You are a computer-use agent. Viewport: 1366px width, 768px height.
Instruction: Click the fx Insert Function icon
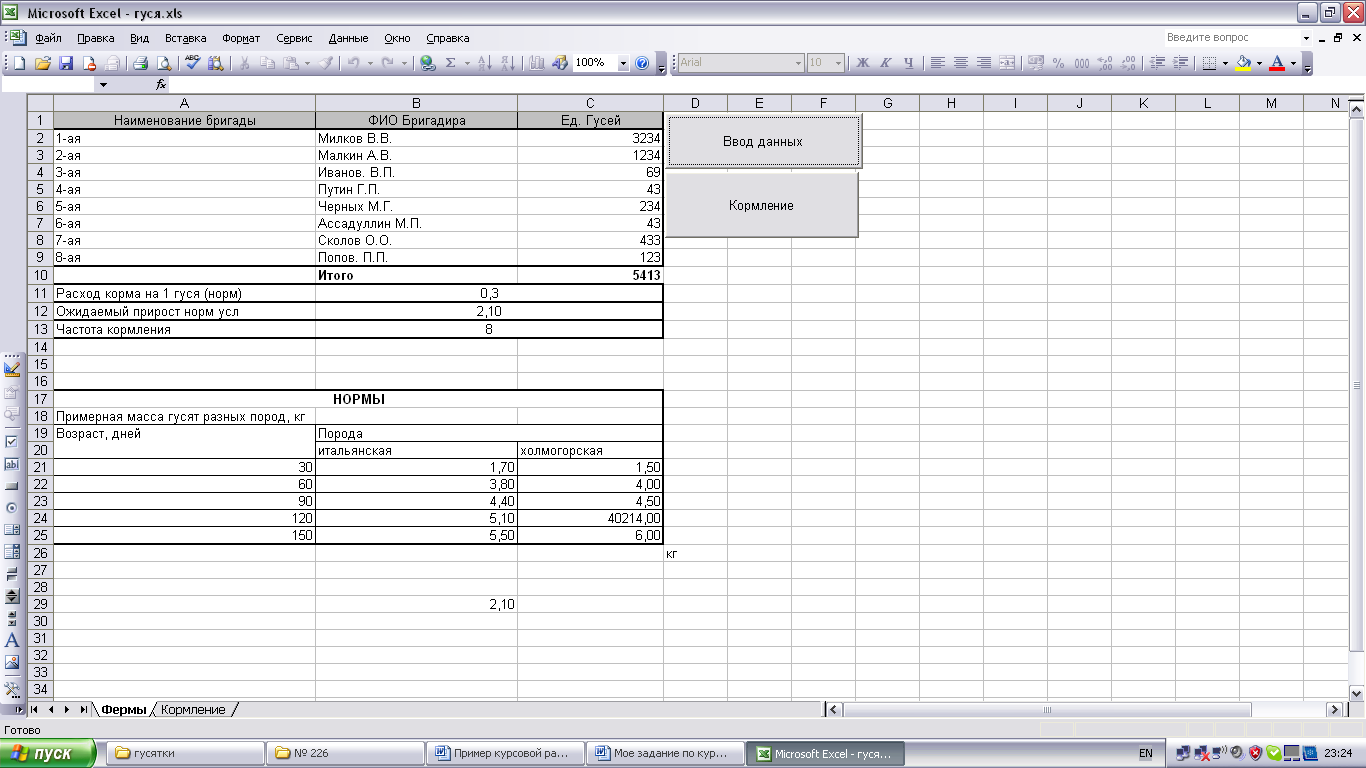161,85
